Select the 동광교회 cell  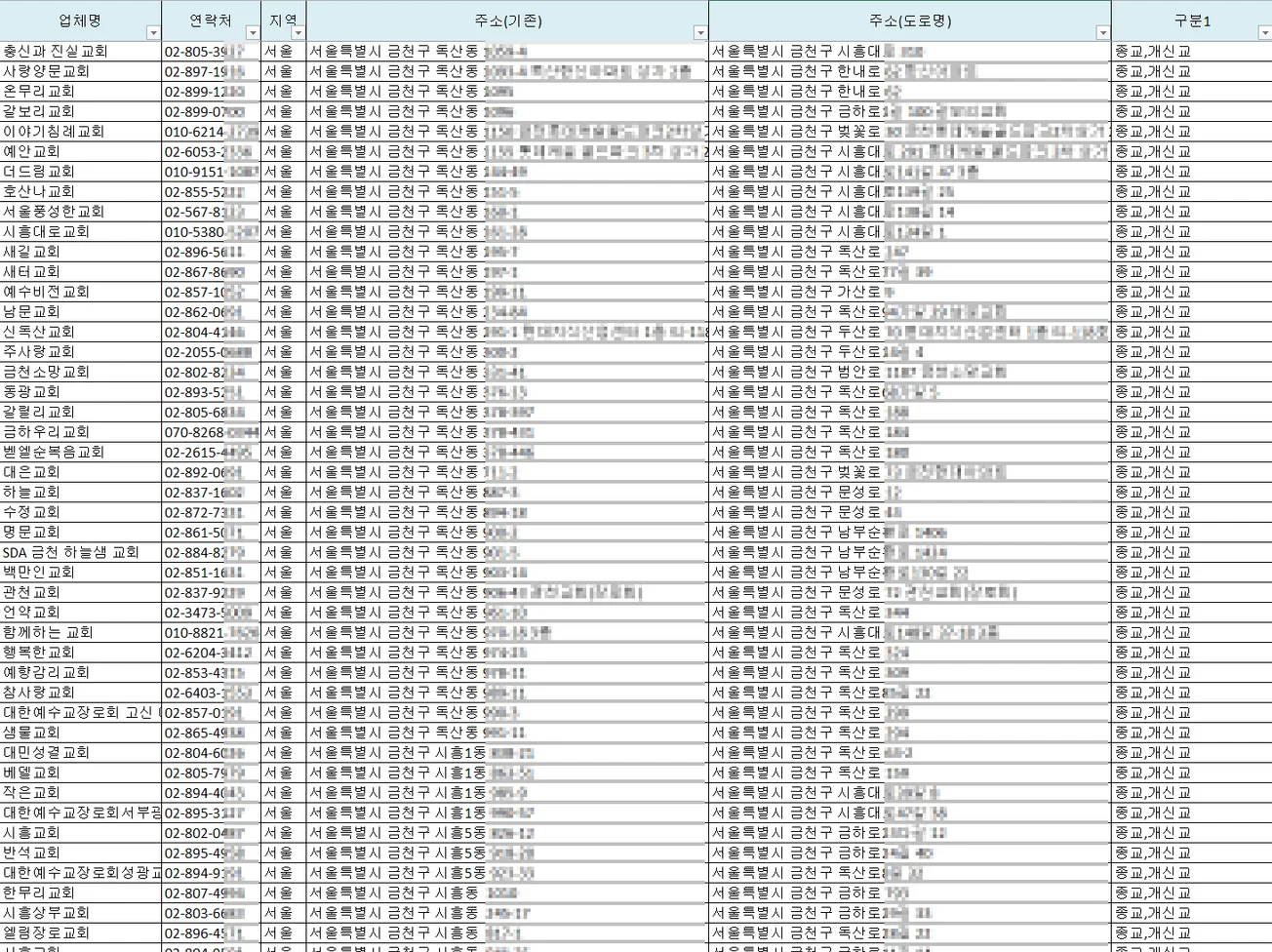tap(81, 391)
